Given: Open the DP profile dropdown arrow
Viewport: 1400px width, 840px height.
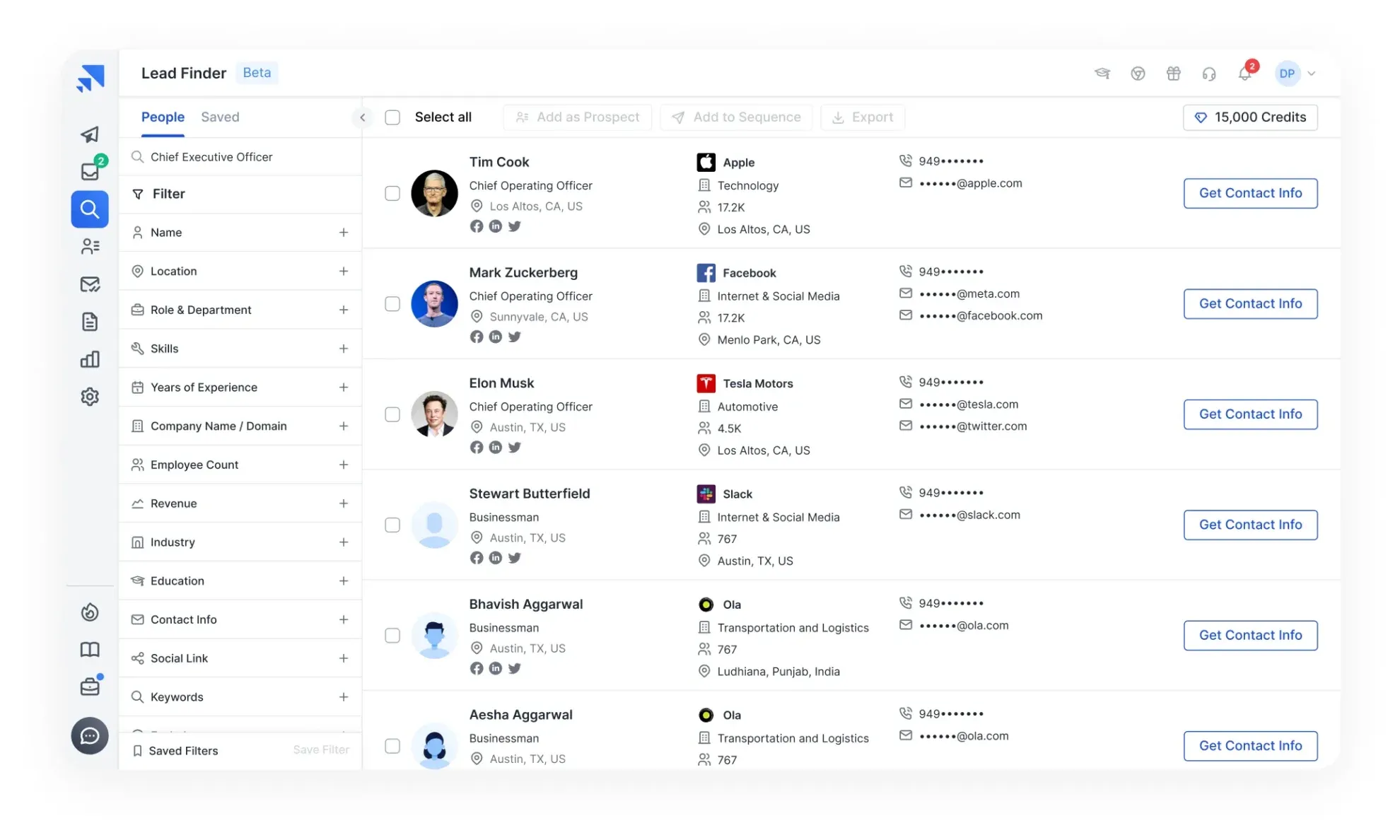Looking at the screenshot, I should click(1312, 74).
